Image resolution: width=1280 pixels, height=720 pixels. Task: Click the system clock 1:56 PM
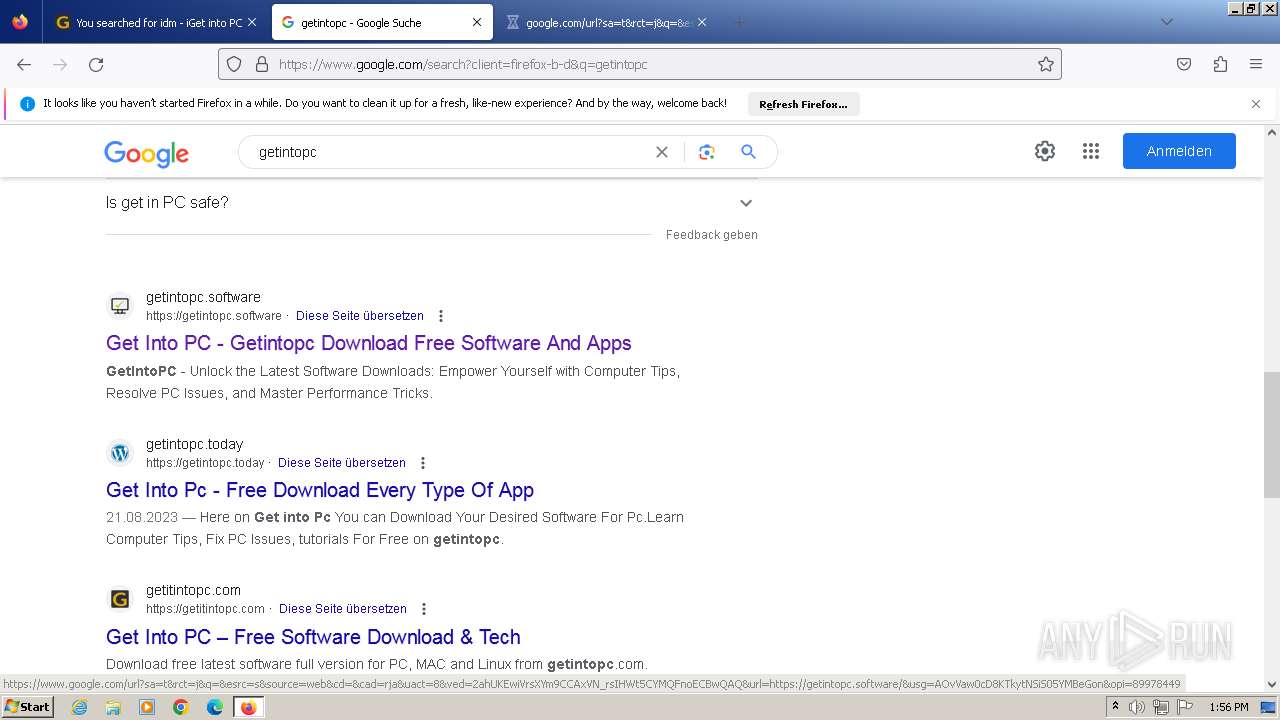coord(1229,707)
